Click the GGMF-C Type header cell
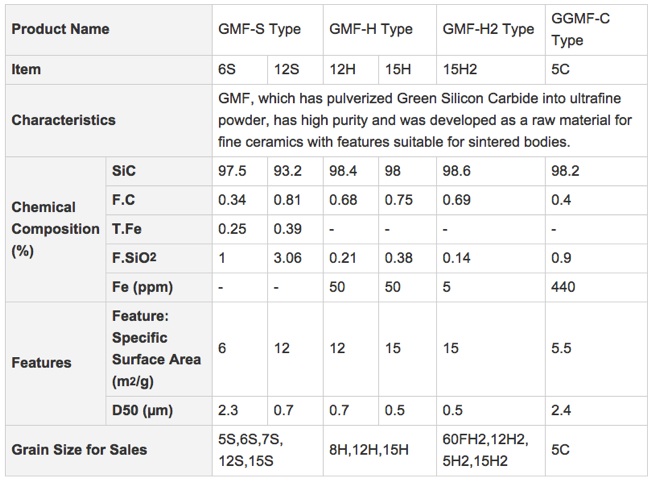The image size is (656, 483). [x=596, y=29]
